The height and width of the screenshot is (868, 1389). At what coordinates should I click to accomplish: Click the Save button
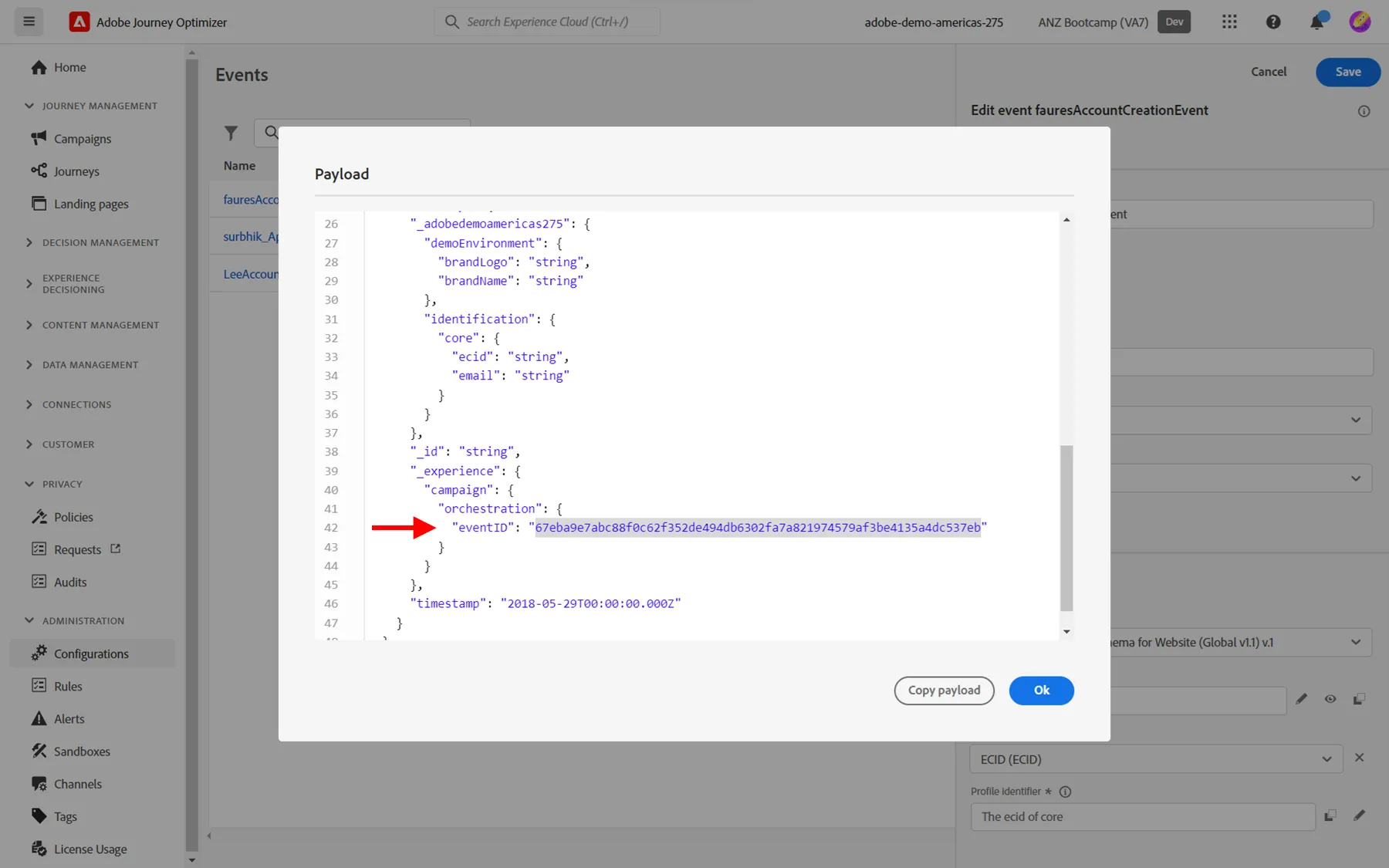(x=1348, y=72)
